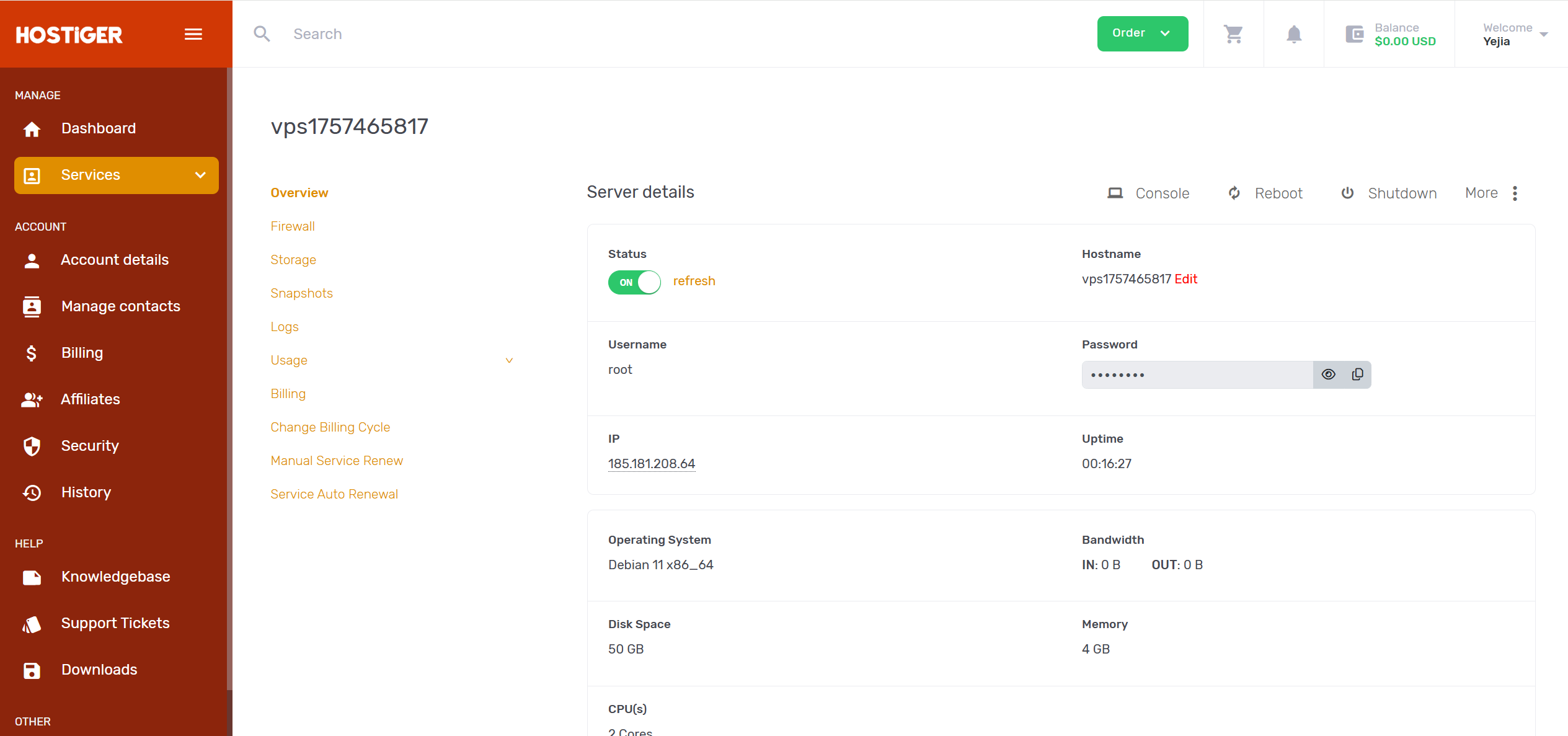The height and width of the screenshot is (736, 1568).
Task: Click the Support Tickets icon
Action: coord(32,624)
